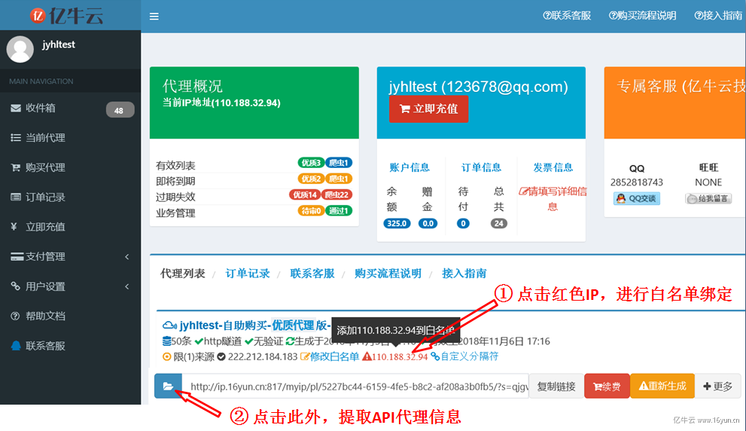
Task: Select the 购买流程说明 breadcrumb tab
Action: (388, 273)
